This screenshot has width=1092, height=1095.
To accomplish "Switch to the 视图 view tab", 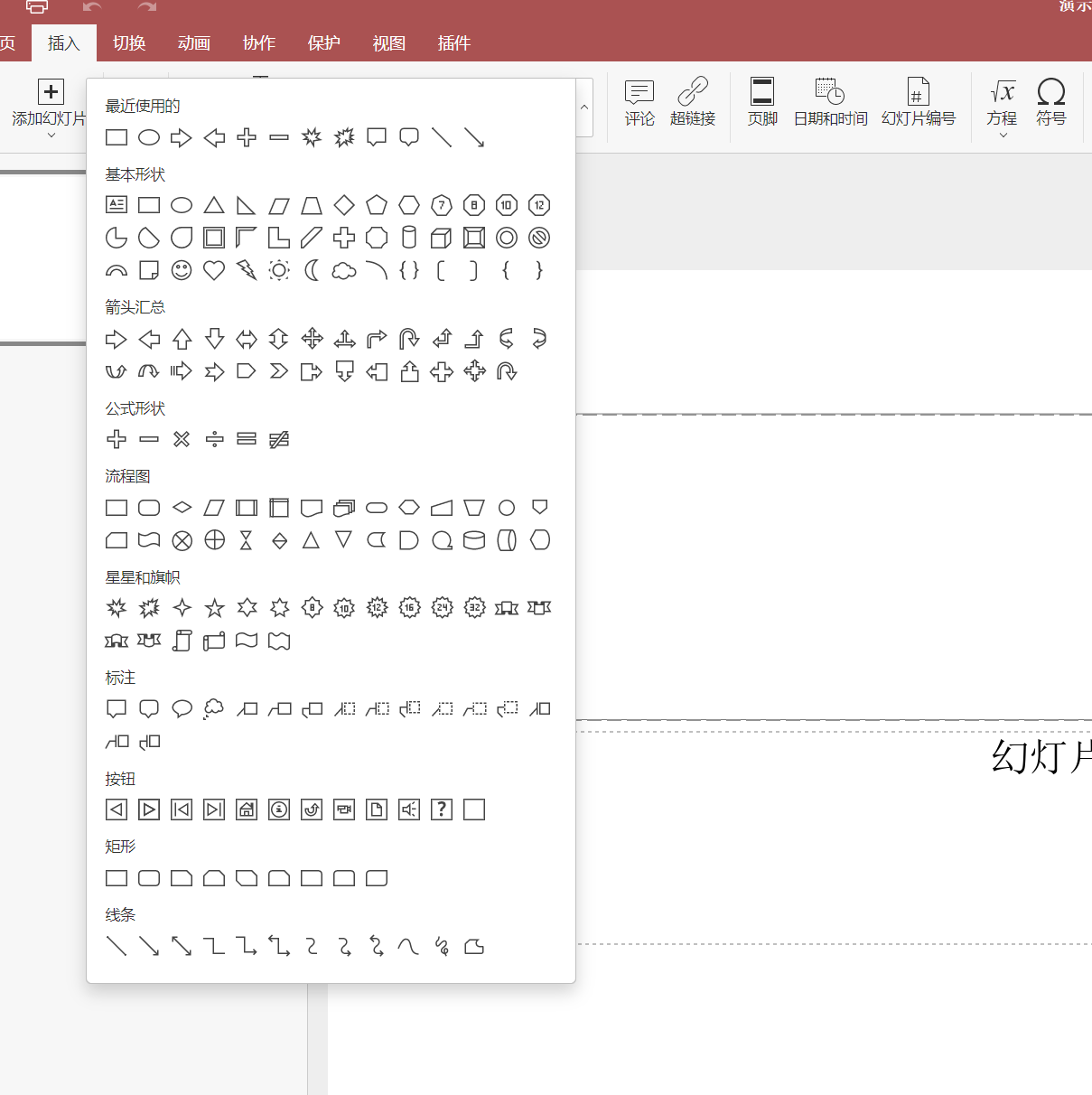I will (x=389, y=43).
